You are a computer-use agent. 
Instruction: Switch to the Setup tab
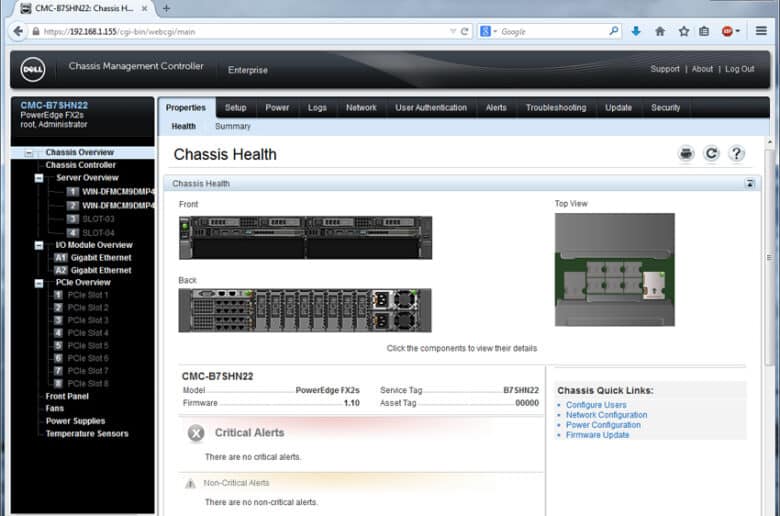point(235,107)
